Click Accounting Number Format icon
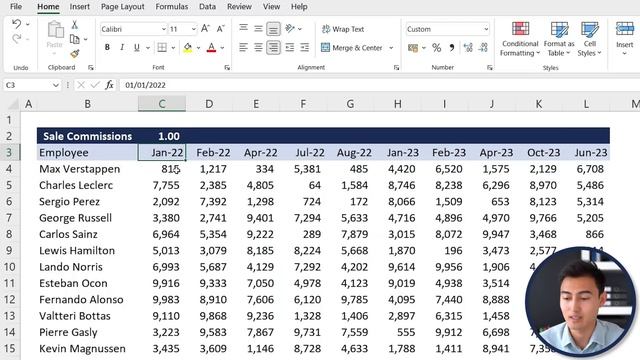Screen dimensions: 640x360 [x=413, y=48]
